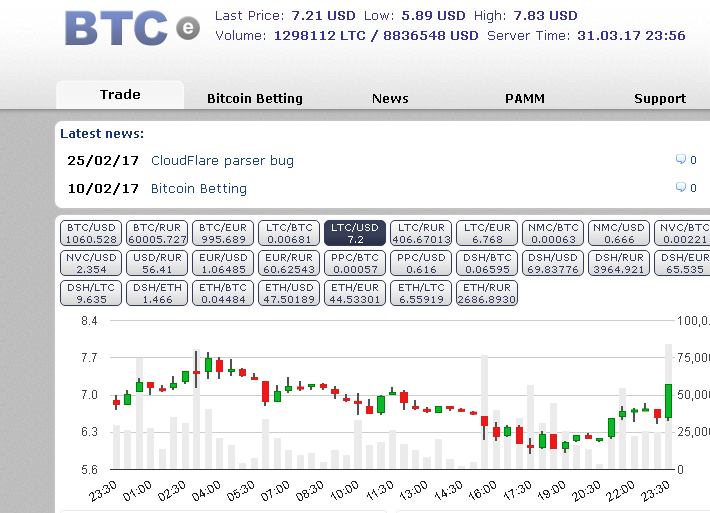710x513 pixels.
Task: Select the NMC/USD trading pair
Action: (x=619, y=233)
